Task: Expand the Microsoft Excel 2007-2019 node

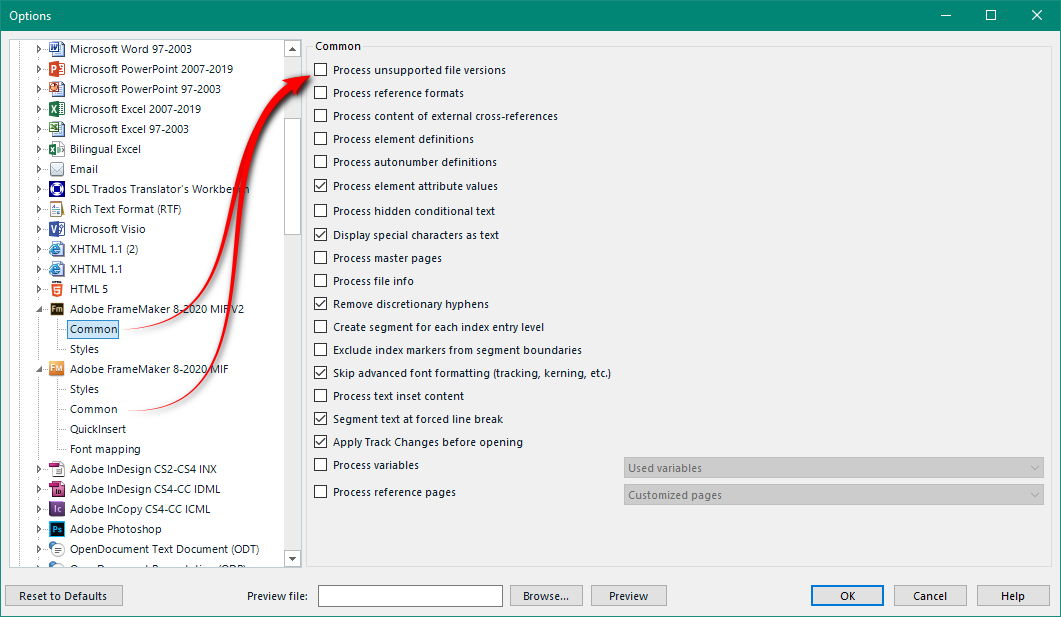Action: (39, 109)
